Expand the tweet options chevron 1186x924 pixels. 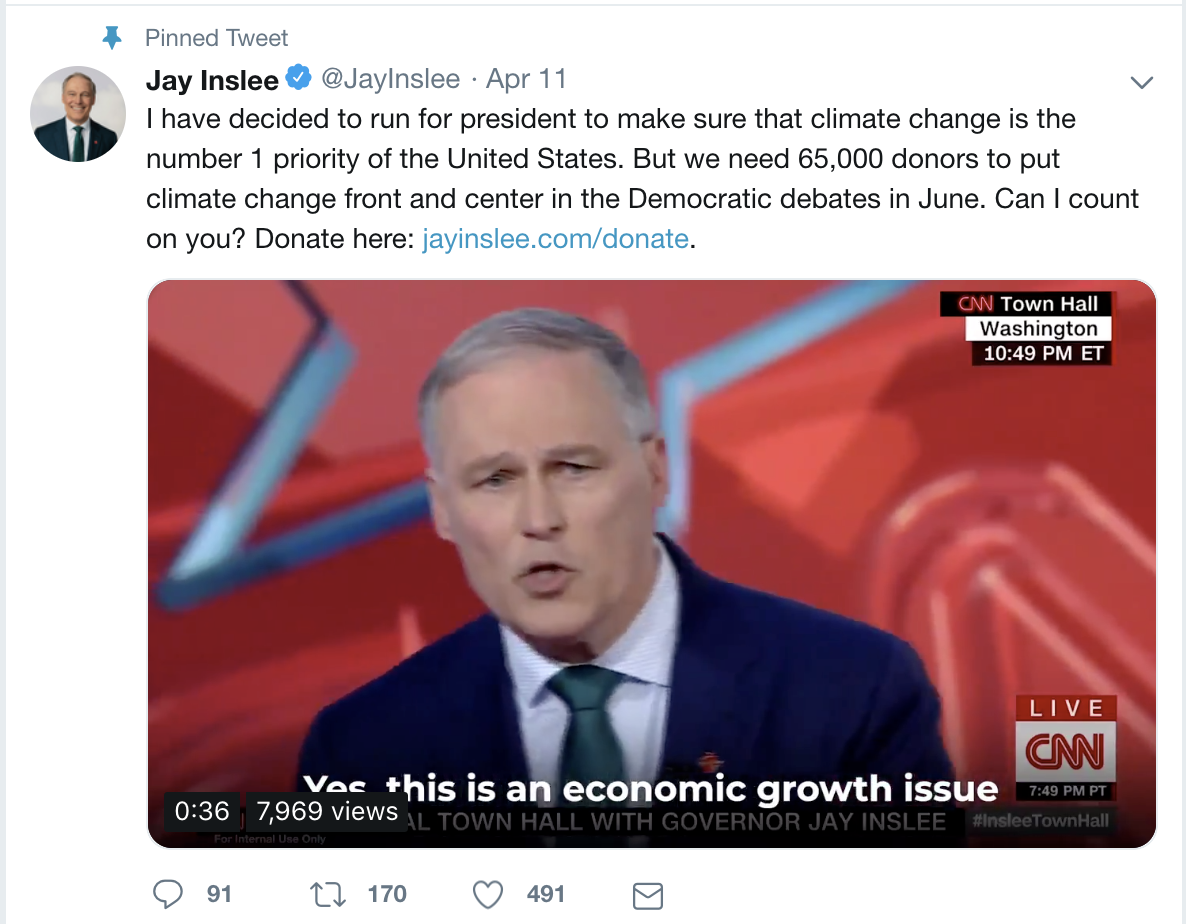click(1141, 82)
